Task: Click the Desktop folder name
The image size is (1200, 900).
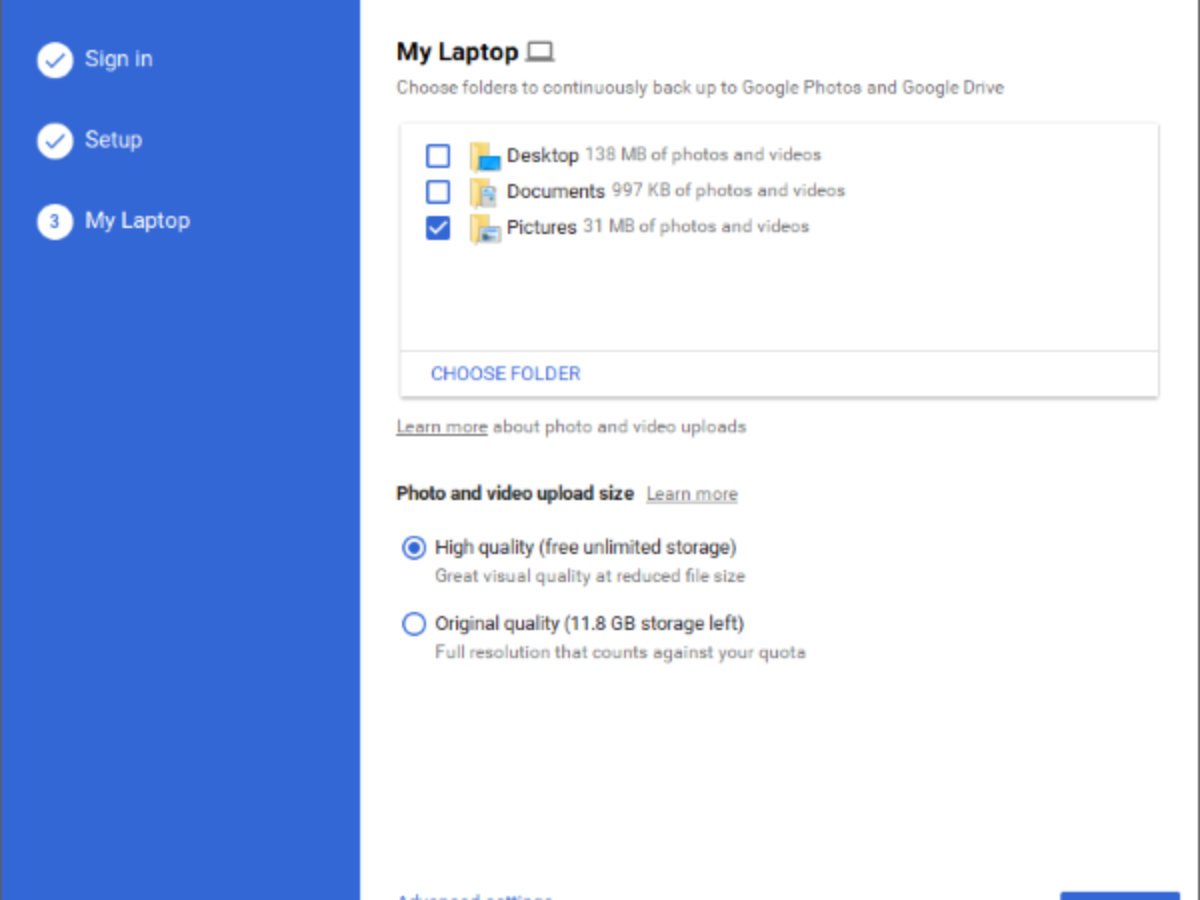Action: 543,156
